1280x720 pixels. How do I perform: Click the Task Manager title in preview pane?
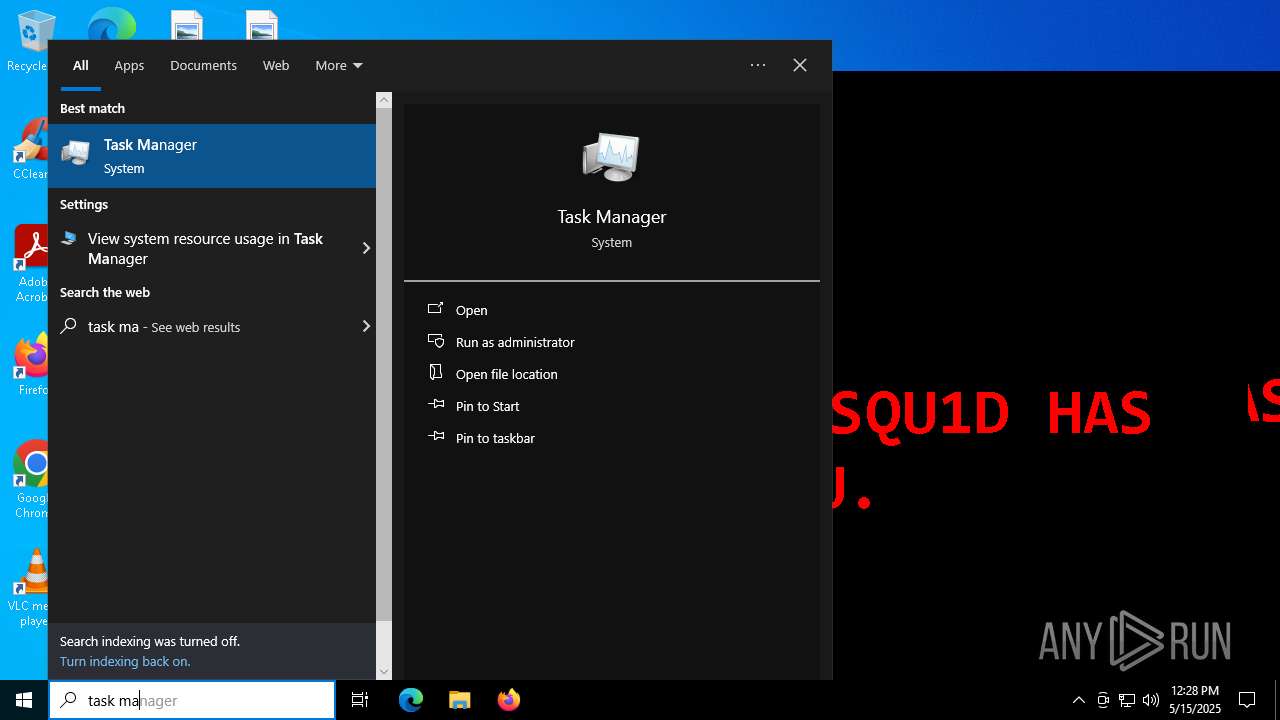click(x=611, y=217)
